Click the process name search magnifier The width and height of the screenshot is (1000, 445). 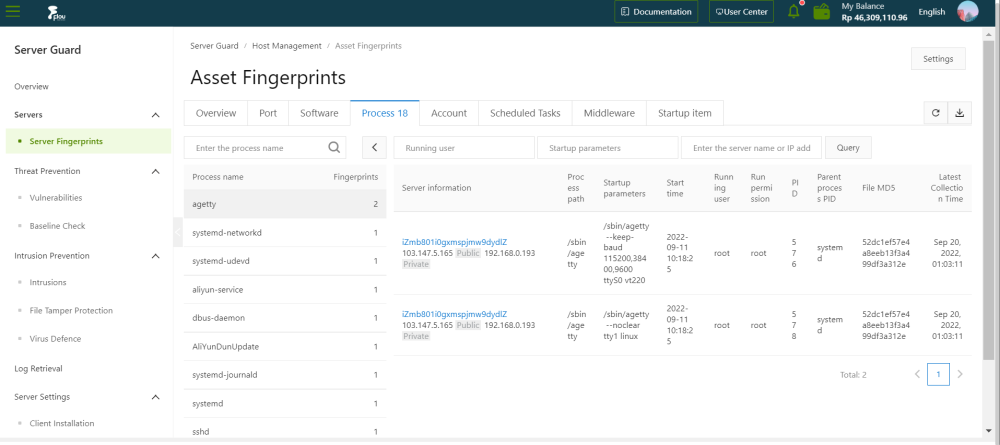[x=335, y=148]
